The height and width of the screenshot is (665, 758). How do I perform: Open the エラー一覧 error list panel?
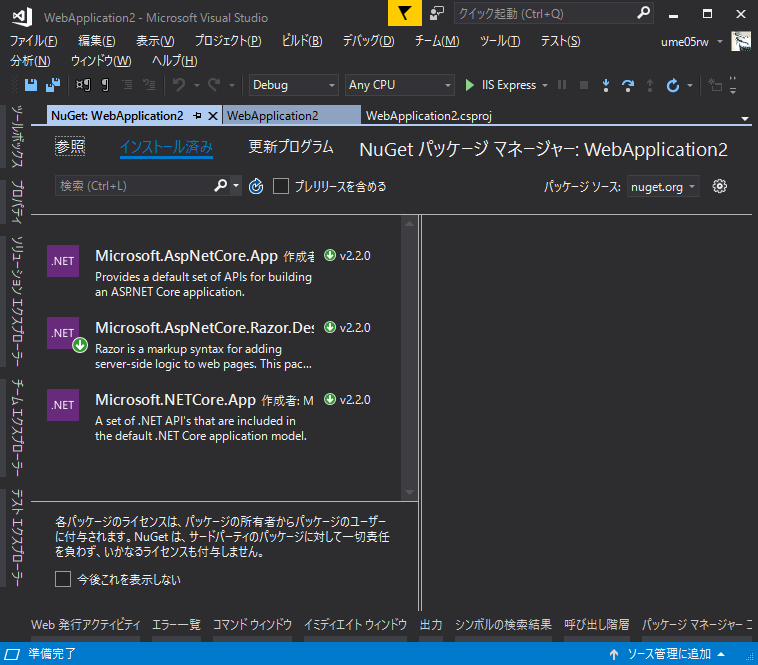176,625
